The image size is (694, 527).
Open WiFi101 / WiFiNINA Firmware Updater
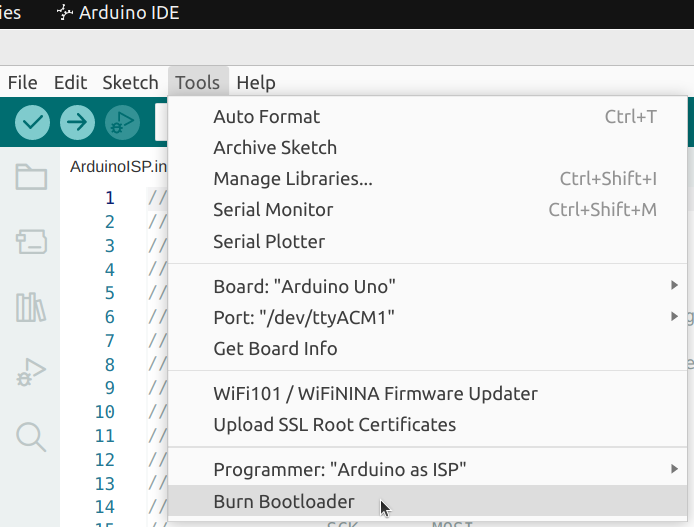[x=428, y=394]
